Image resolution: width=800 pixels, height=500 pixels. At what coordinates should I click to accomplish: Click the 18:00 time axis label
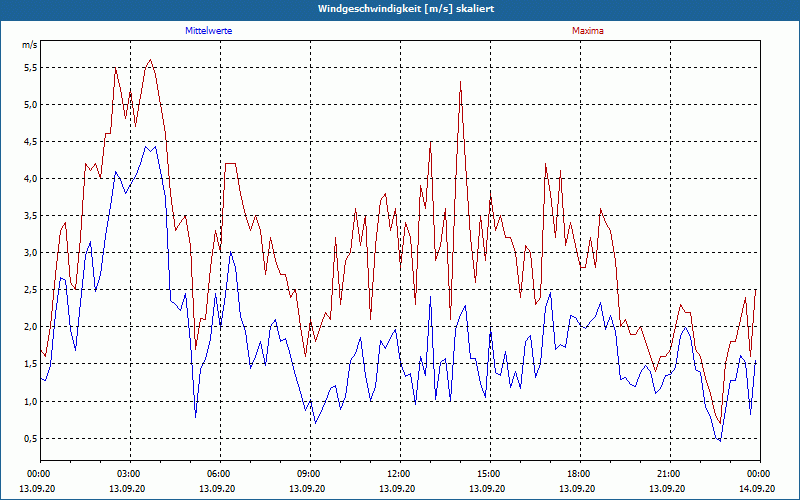click(x=580, y=474)
